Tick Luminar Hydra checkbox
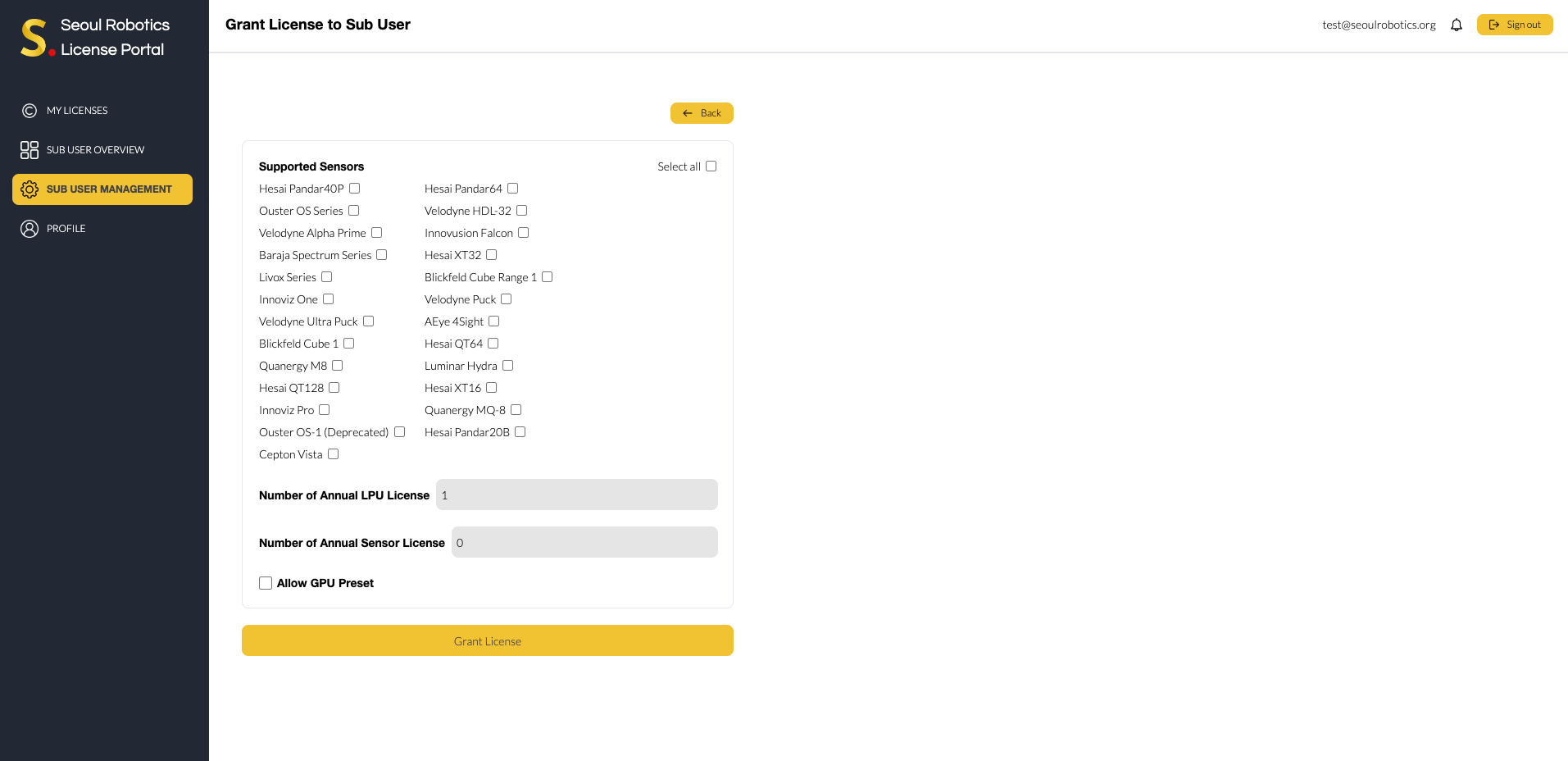 click(508, 366)
